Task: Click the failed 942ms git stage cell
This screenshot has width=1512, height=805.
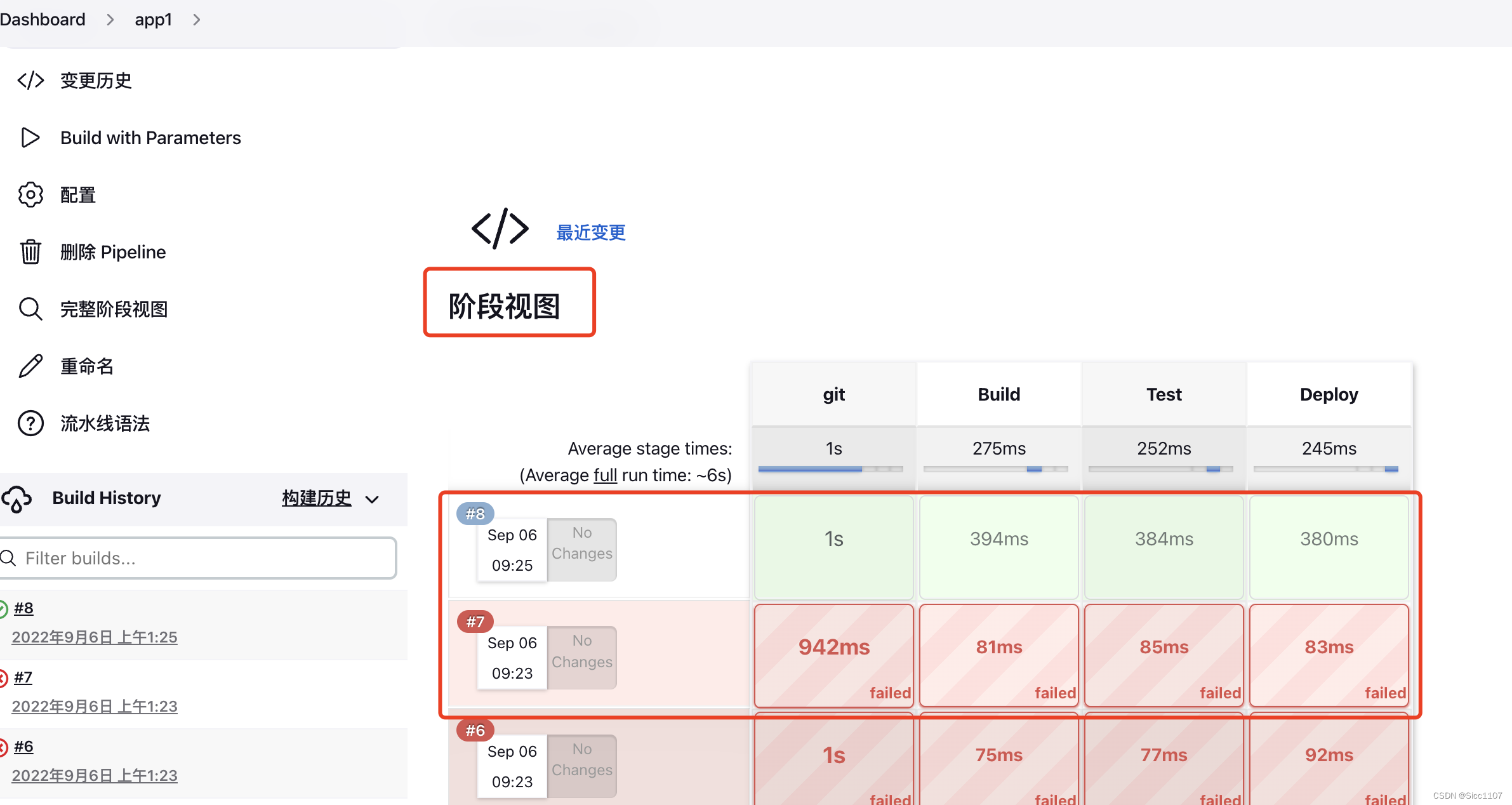Action: [x=834, y=655]
